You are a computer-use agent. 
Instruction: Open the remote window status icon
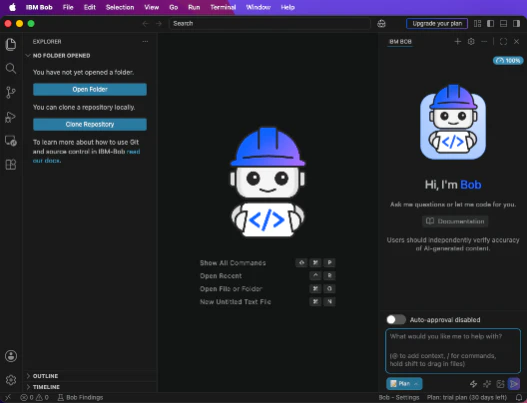pyautogui.click(x=8, y=398)
